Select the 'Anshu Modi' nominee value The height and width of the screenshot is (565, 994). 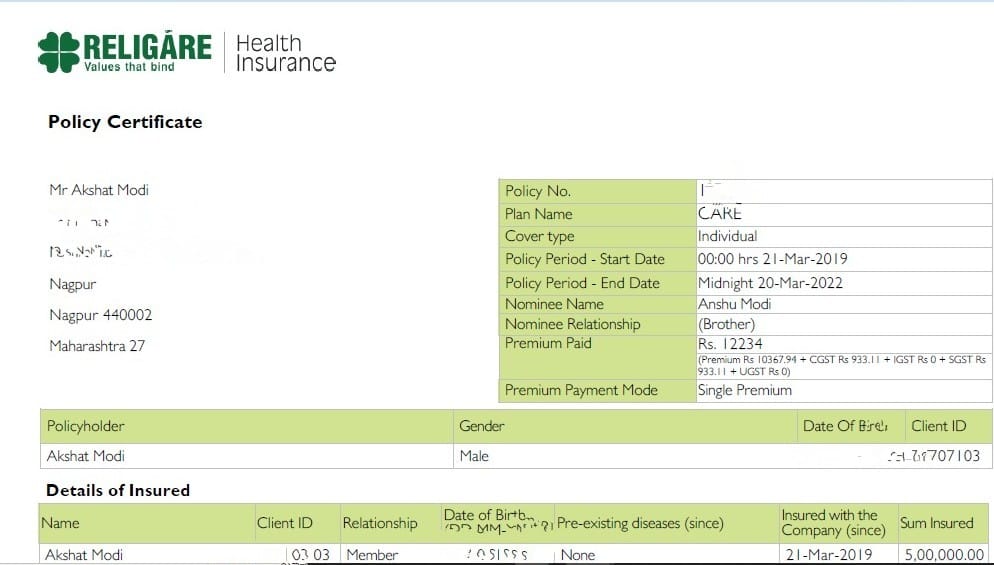734,304
